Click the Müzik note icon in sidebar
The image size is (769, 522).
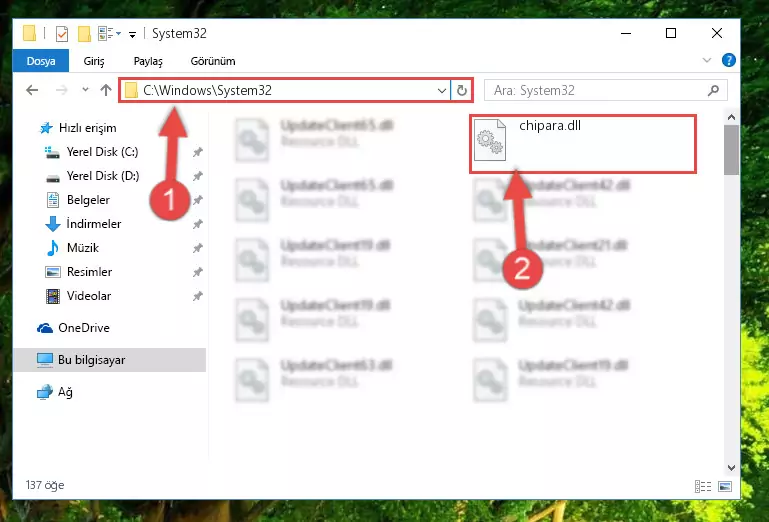point(52,248)
